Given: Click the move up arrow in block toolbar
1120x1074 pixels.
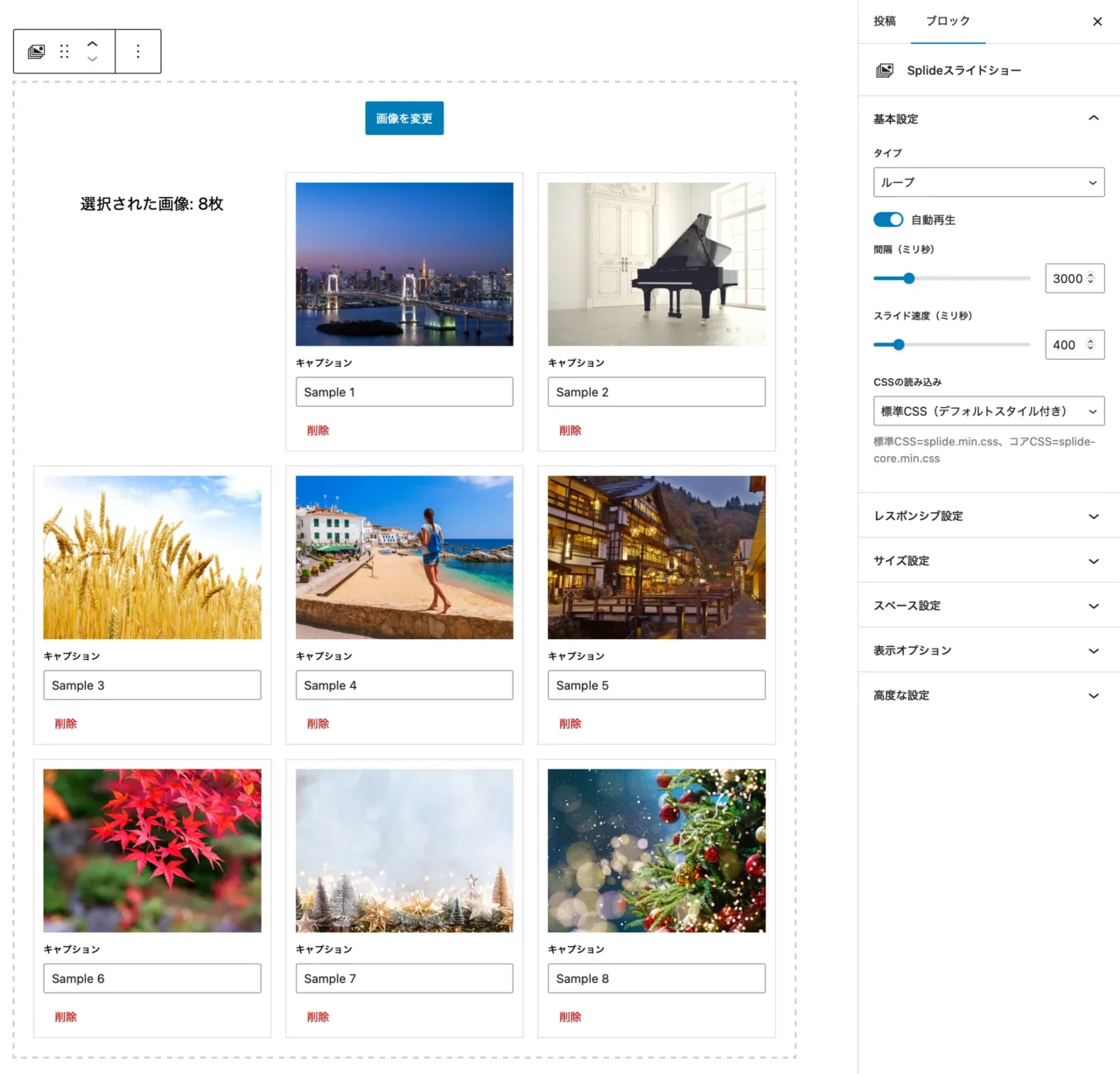Looking at the screenshot, I should (92, 44).
